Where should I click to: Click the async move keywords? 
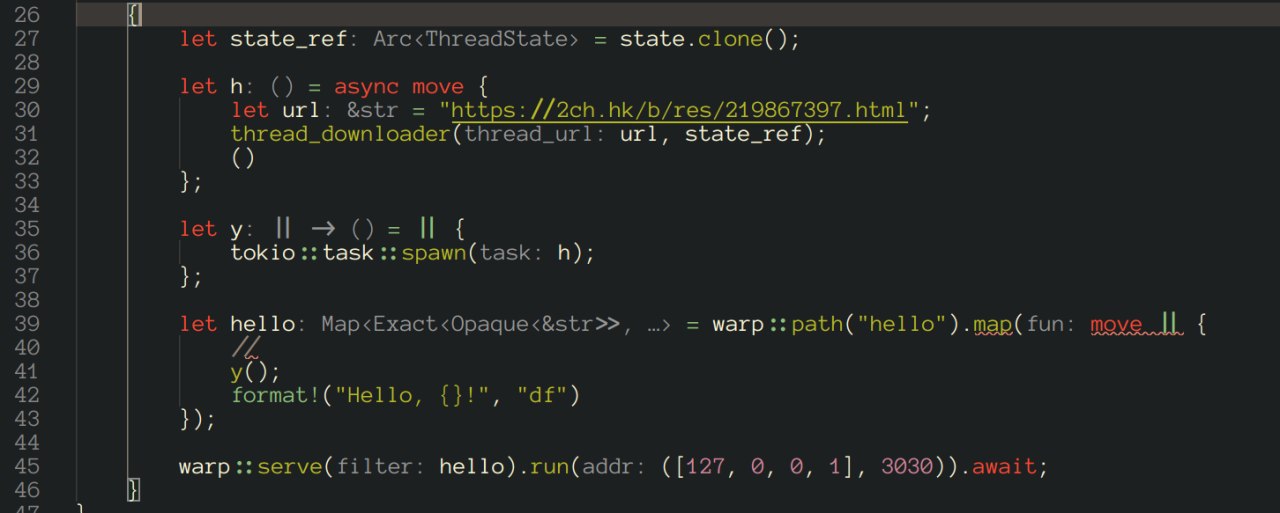(x=398, y=86)
